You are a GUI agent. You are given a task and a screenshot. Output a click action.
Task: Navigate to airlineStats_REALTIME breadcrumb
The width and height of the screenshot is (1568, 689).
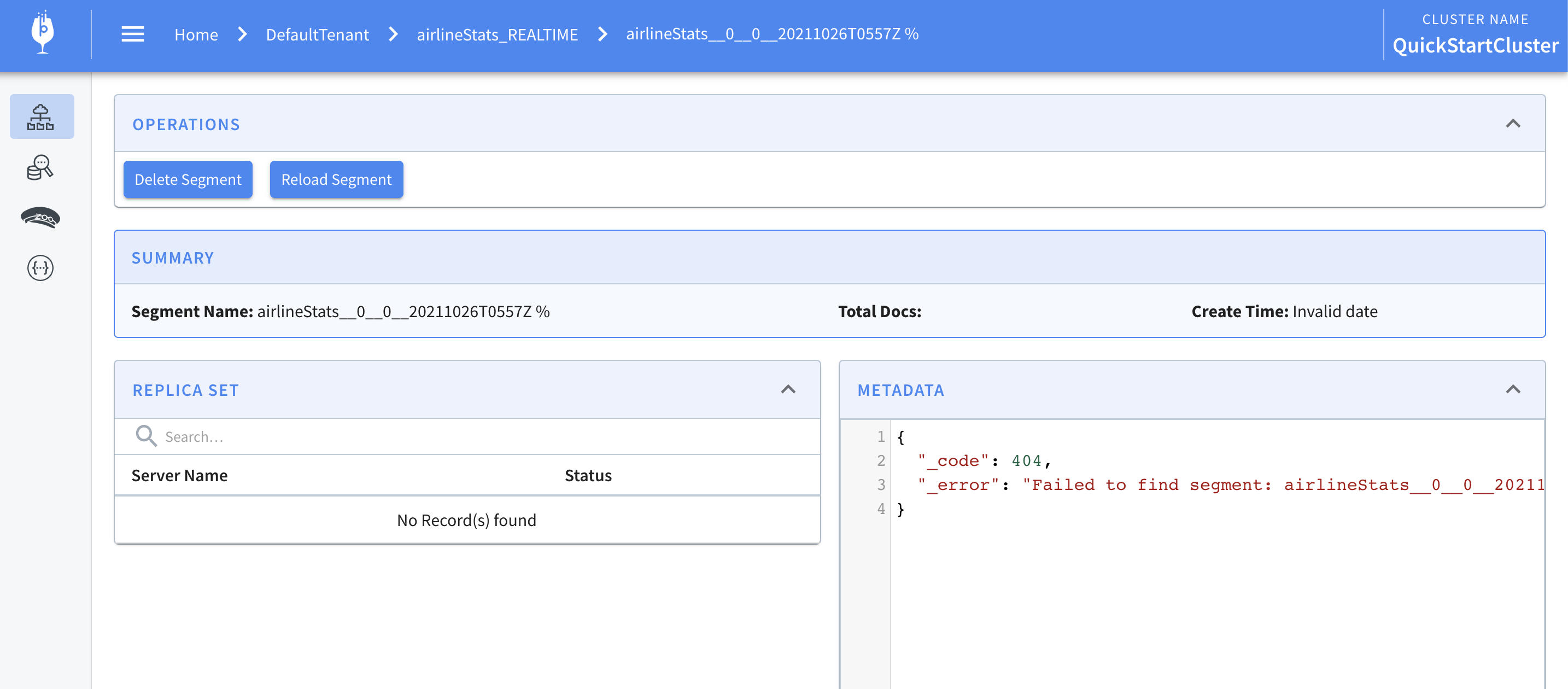(496, 34)
